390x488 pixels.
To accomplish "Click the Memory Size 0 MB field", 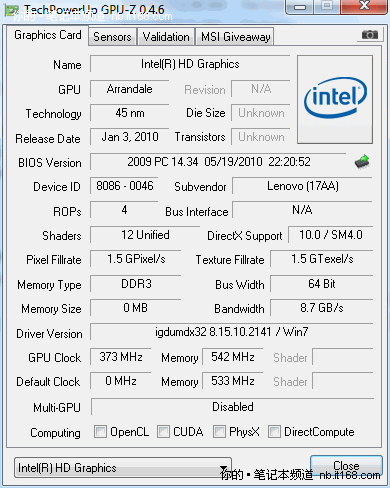I will pyautogui.click(x=136, y=308).
